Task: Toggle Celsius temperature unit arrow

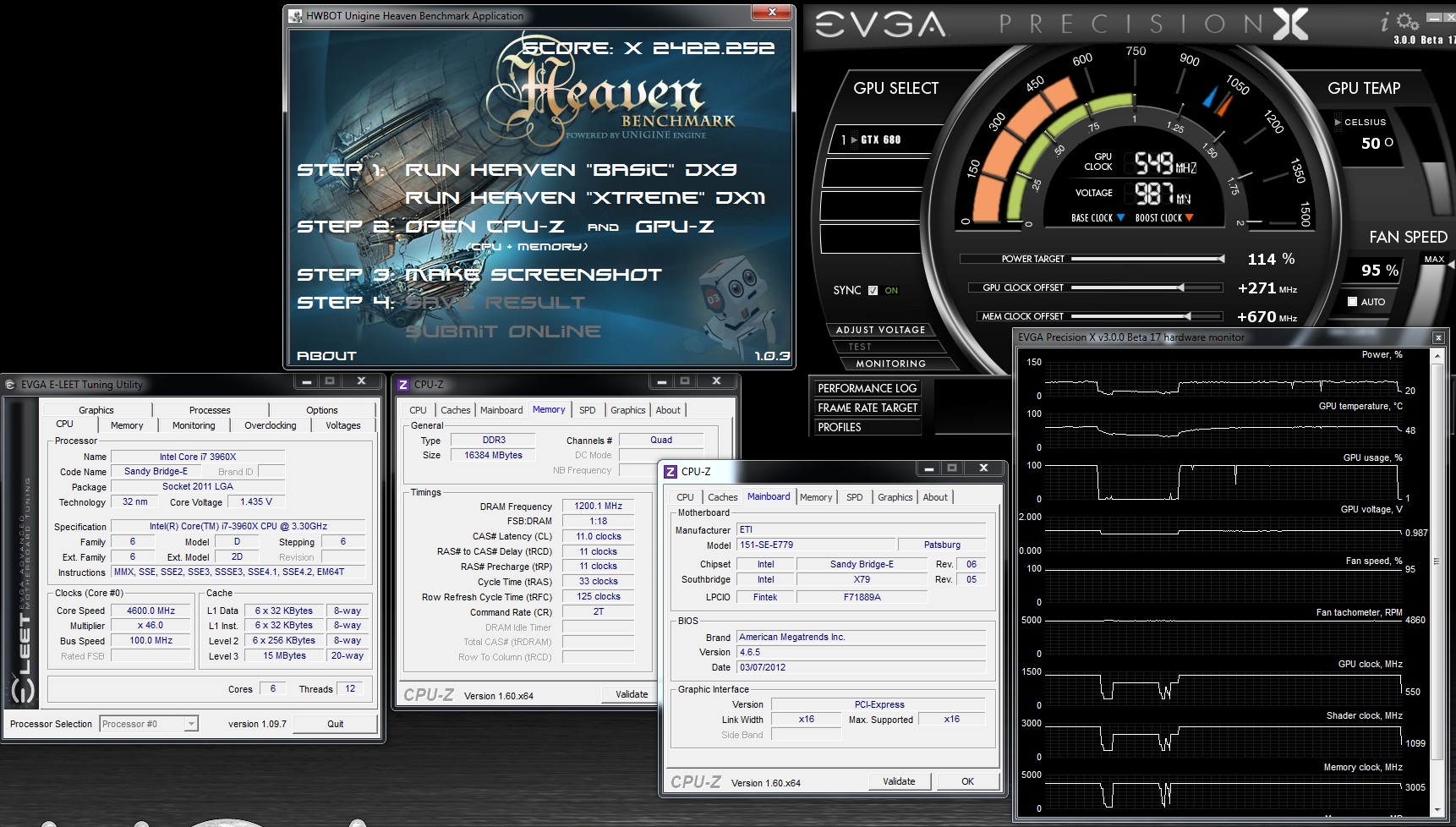Action: point(1338,122)
